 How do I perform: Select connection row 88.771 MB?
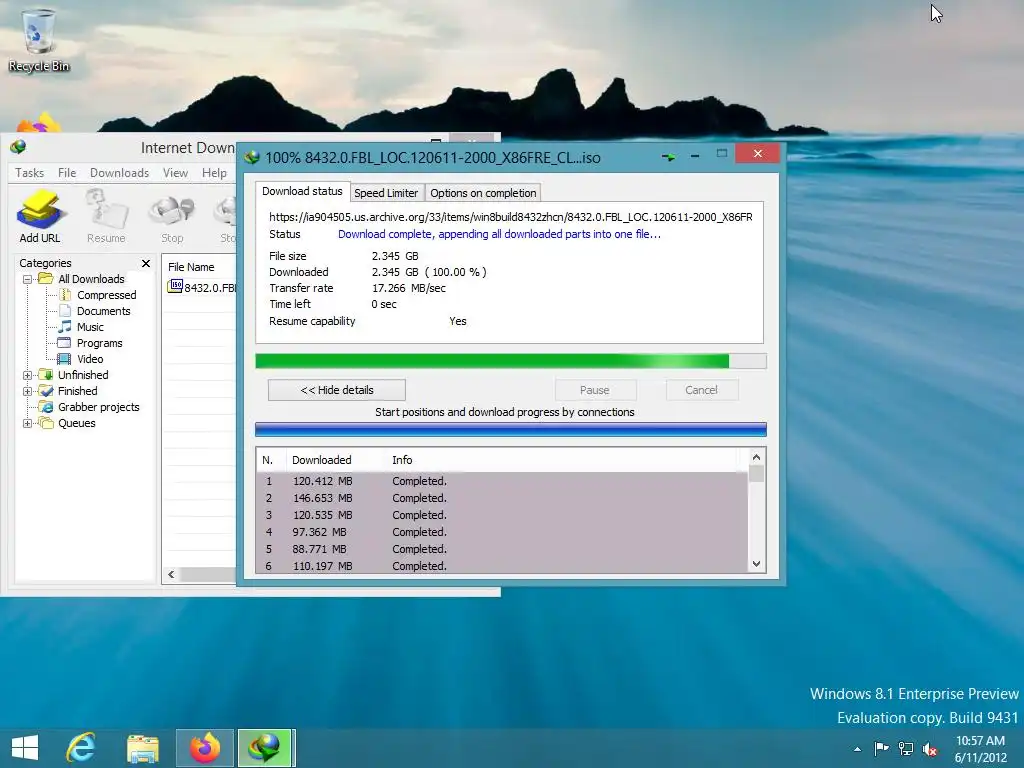click(x=502, y=549)
